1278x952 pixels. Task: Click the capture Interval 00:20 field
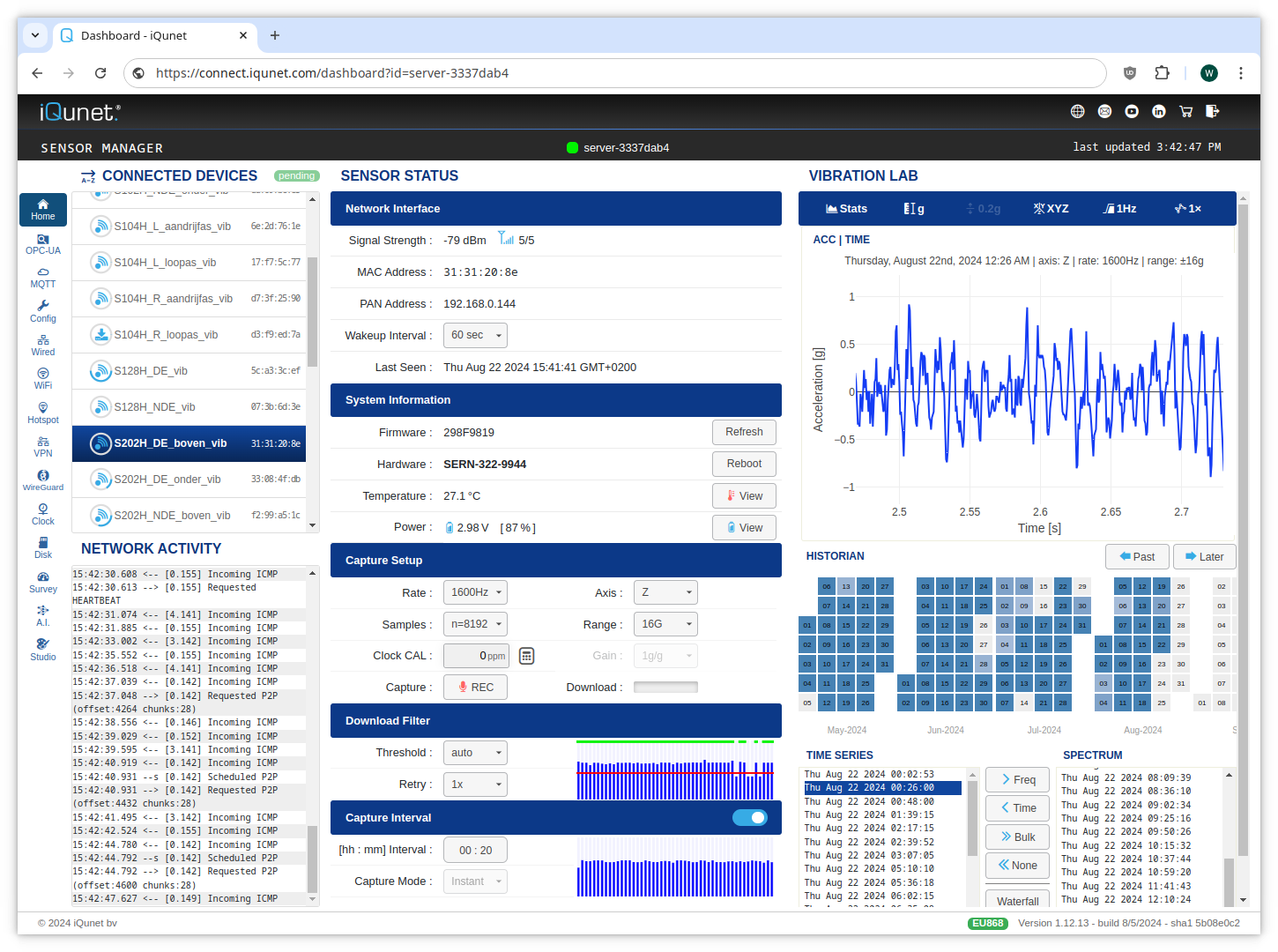pyautogui.click(x=475, y=850)
